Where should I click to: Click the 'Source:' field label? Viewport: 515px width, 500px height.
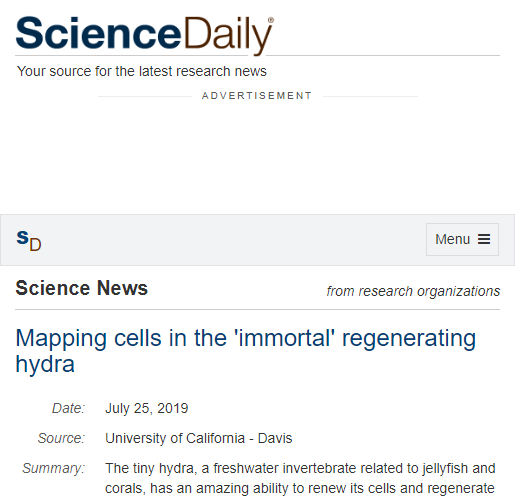point(61,438)
